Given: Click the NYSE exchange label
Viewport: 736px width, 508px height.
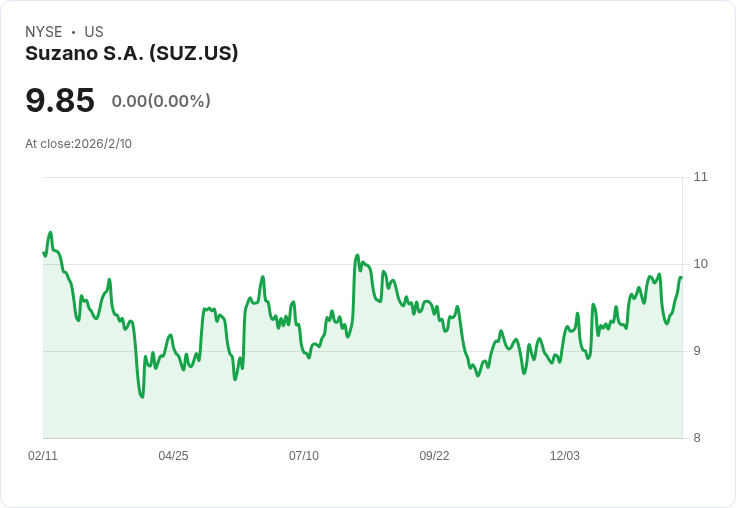Looking at the screenshot, I should [44, 31].
